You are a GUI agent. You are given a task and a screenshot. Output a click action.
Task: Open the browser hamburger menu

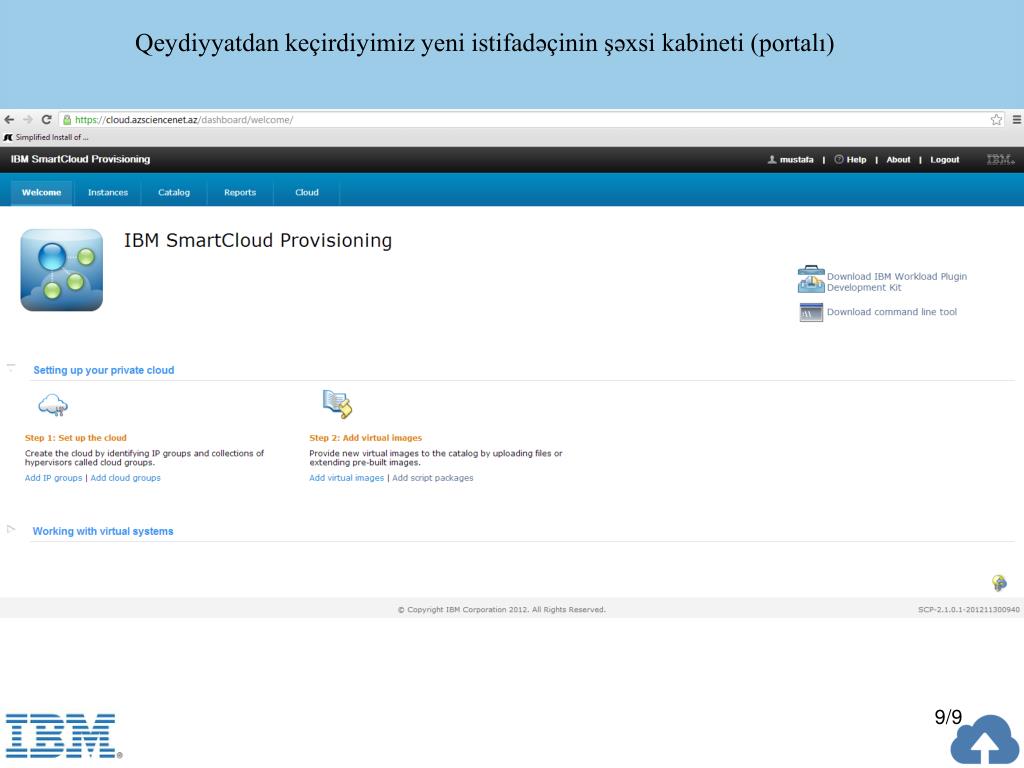pos(1017,120)
